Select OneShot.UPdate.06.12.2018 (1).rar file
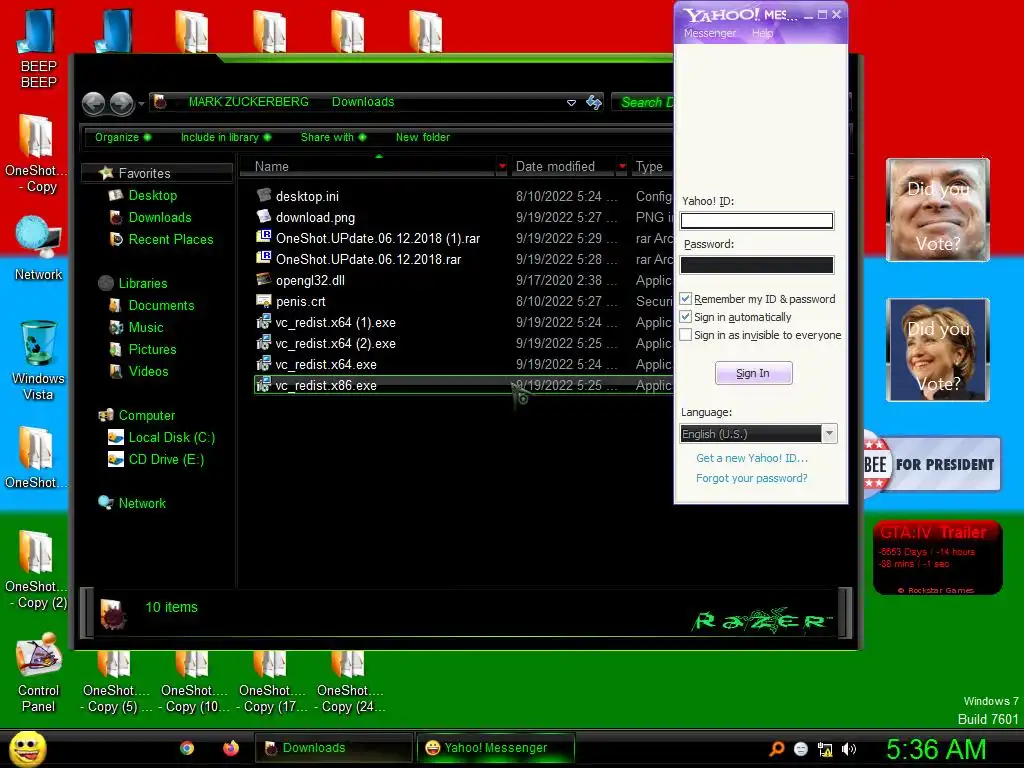The height and width of the screenshot is (768, 1024). coord(463,238)
